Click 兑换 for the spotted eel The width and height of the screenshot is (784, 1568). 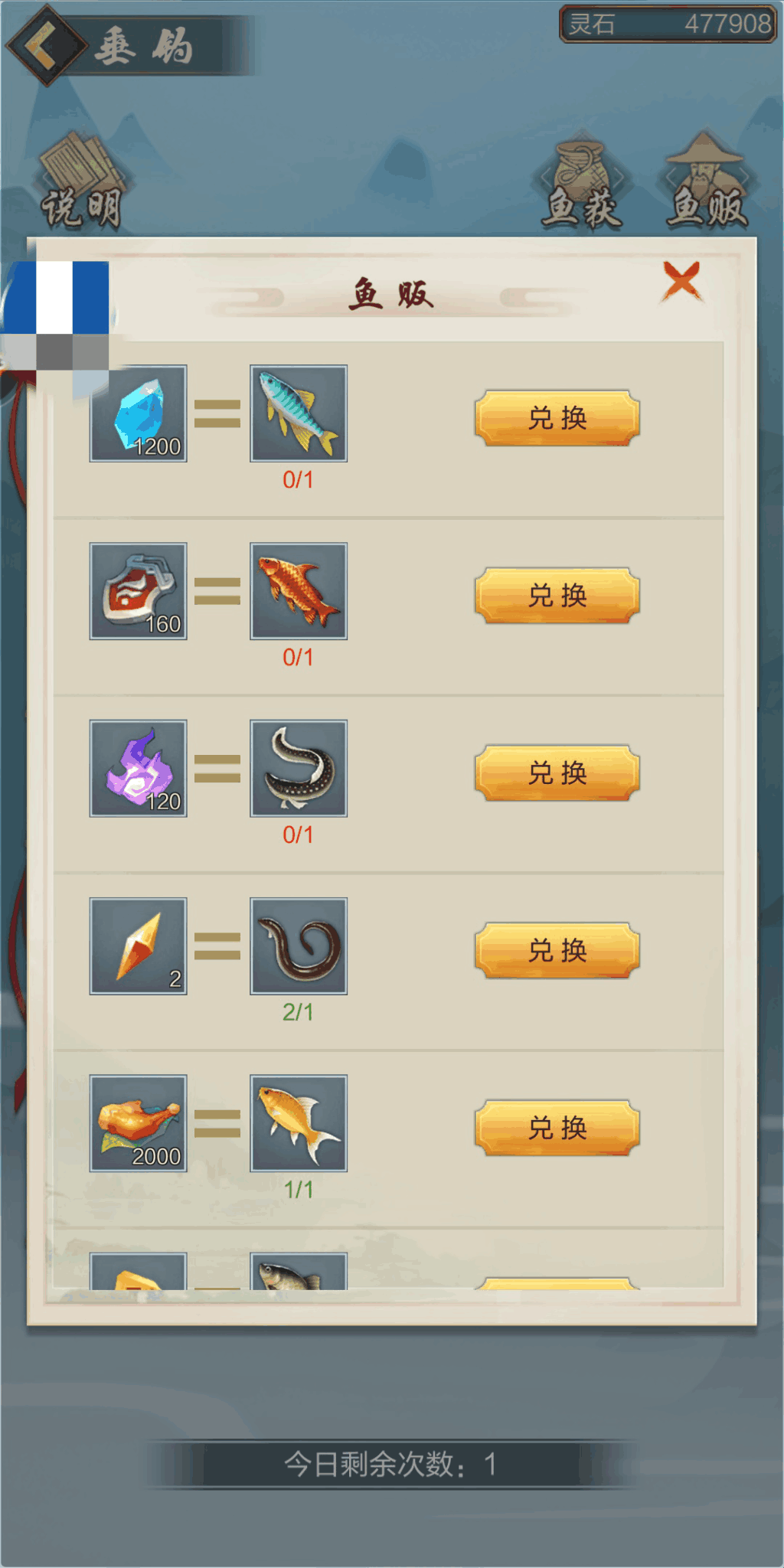pyautogui.click(x=557, y=773)
